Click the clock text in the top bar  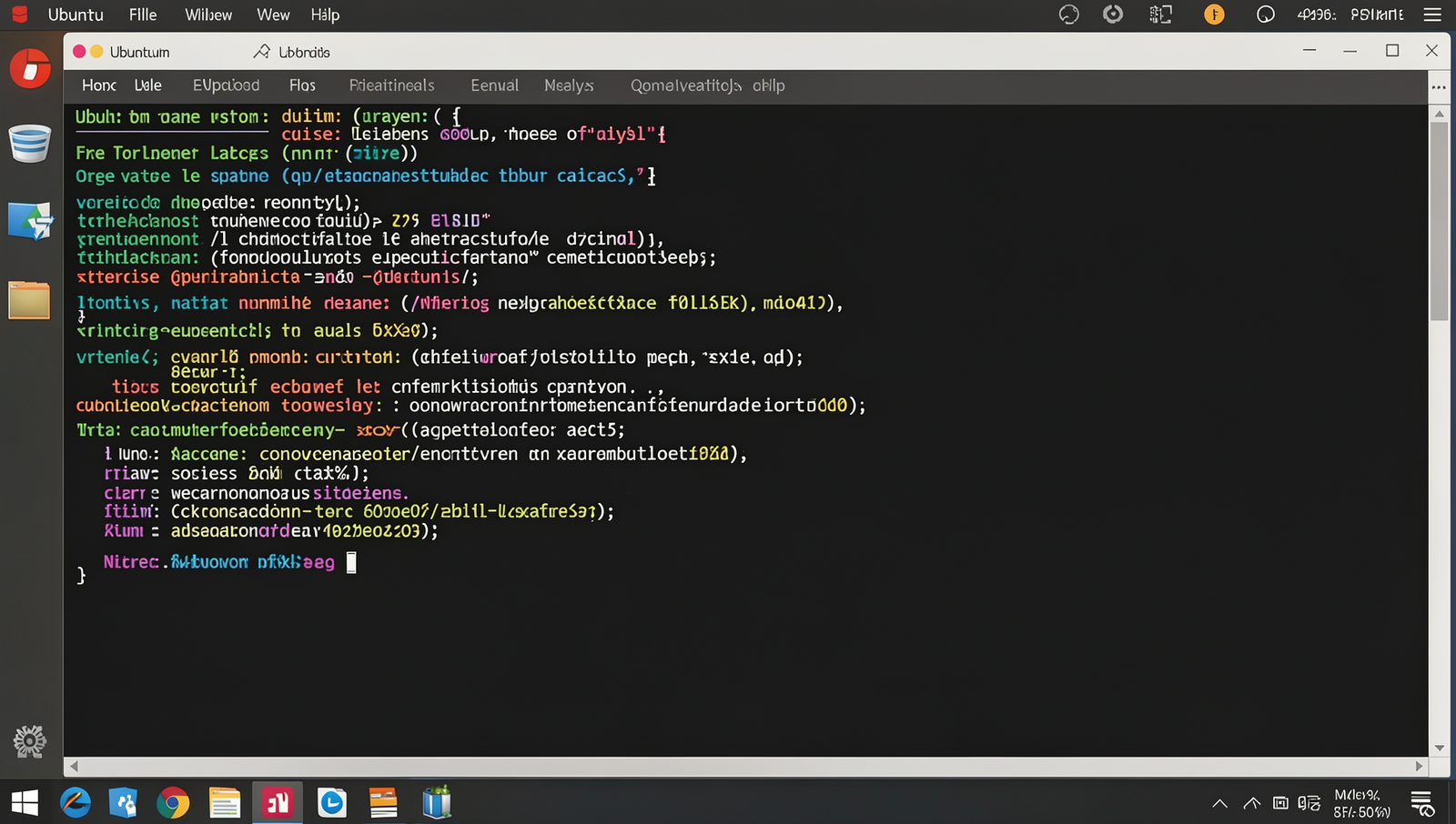tap(1316, 15)
